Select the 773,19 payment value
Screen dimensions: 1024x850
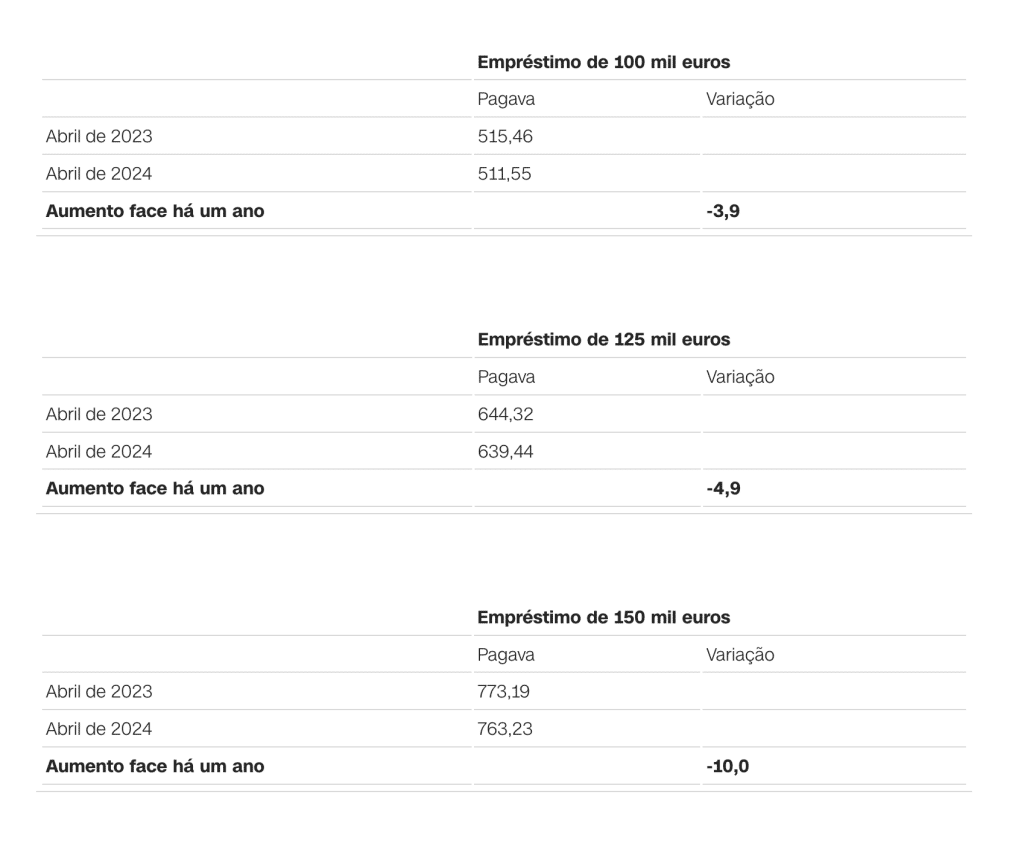(505, 692)
